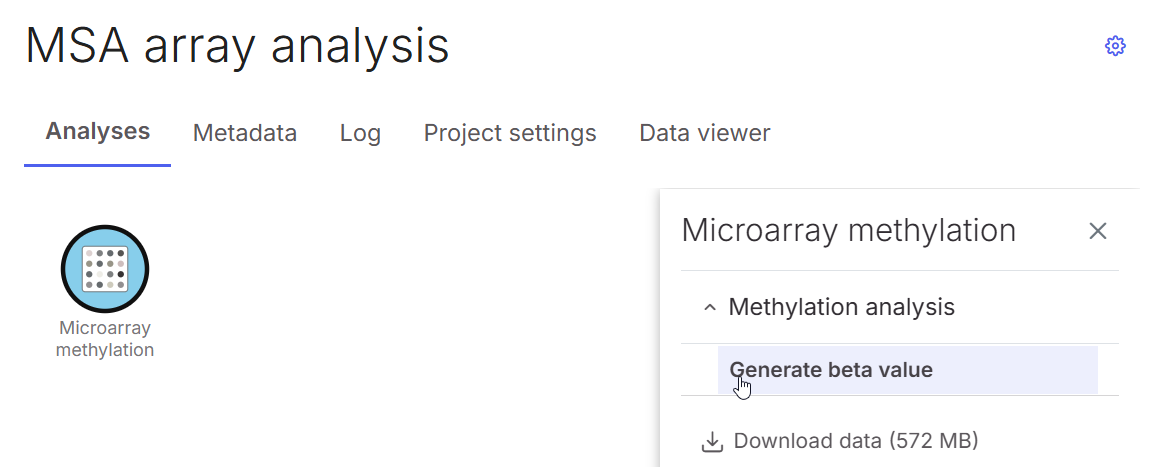Collapse the Methylation analysis chevron

(710, 308)
